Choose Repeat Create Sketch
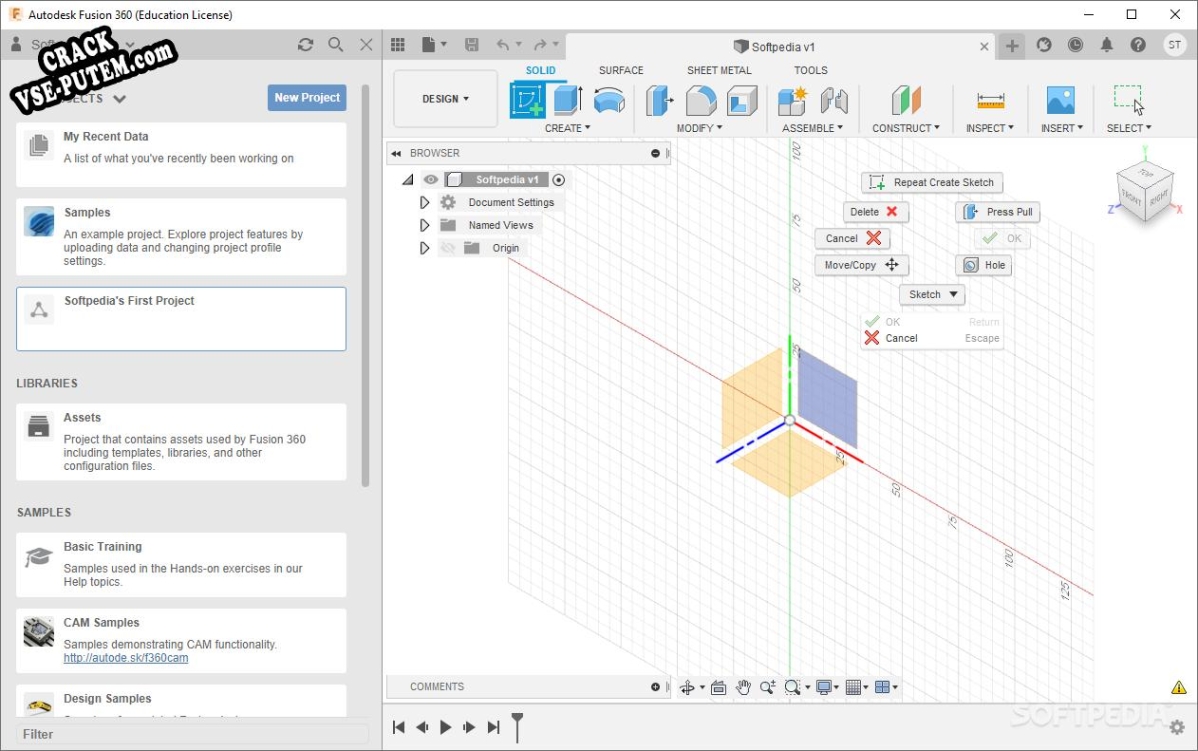The height and width of the screenshot is (751, 1198). tap(932, 183)
